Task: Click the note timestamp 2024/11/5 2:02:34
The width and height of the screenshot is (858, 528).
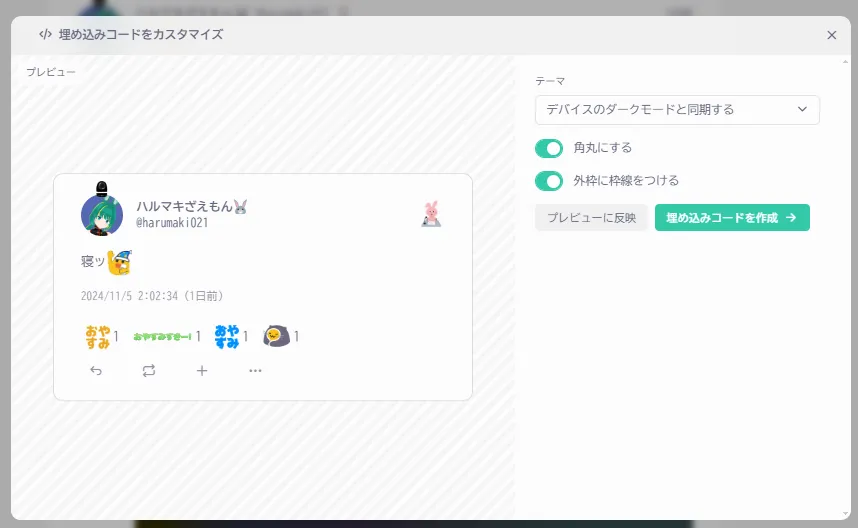Action: [152, 296]
